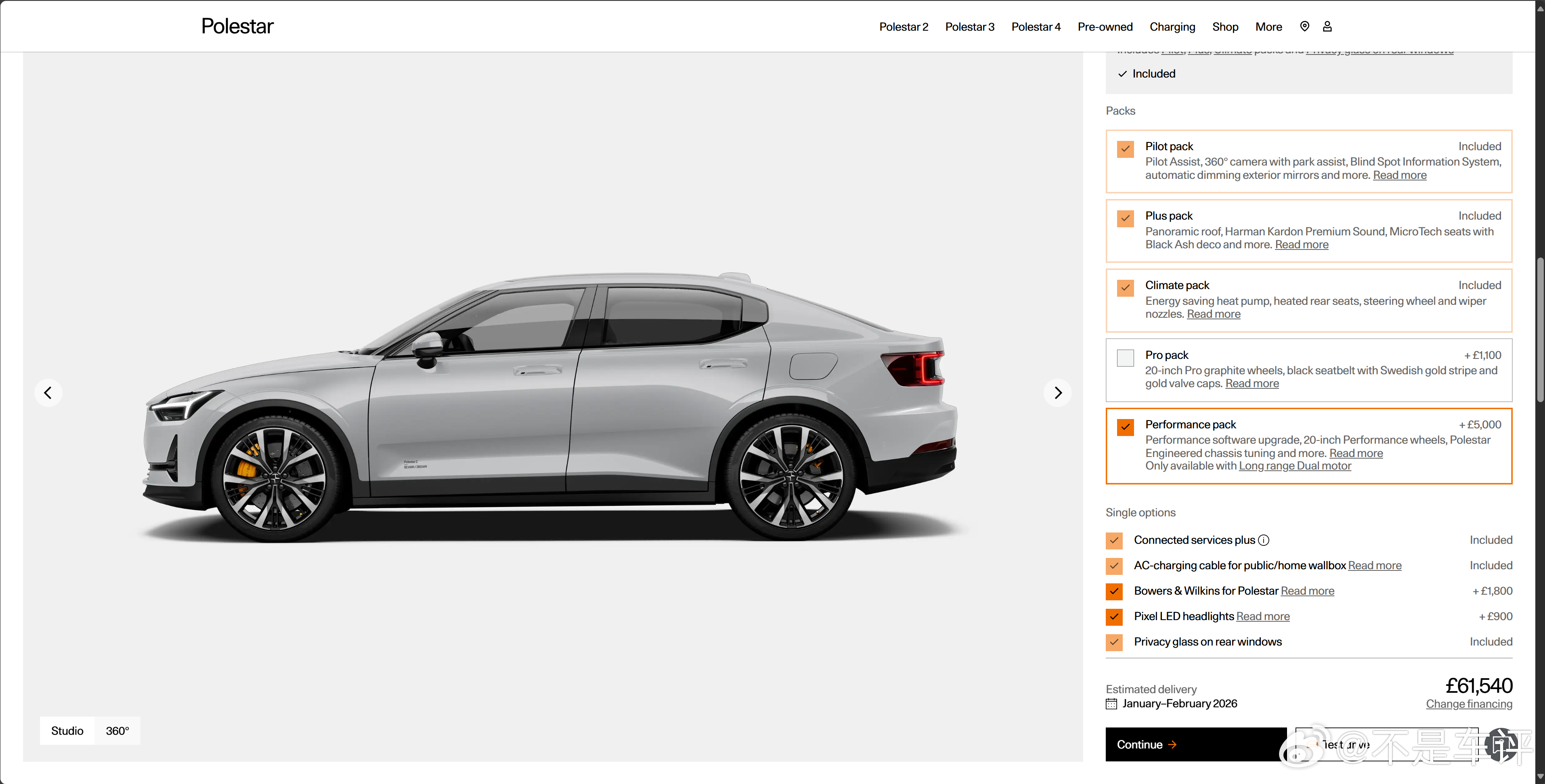Click the £61,540 total price
1545x784 pixels.
coord(1478,685)
